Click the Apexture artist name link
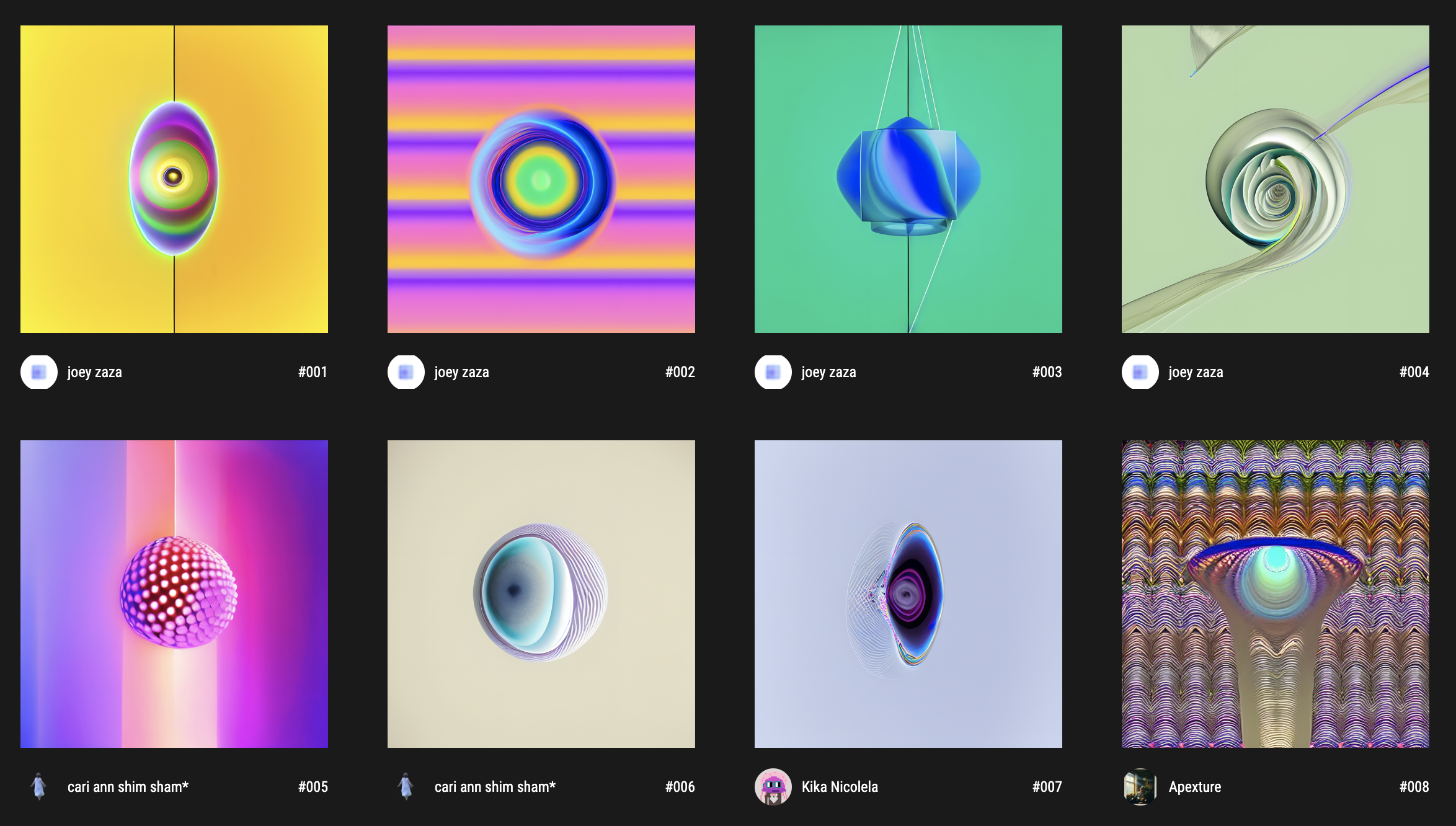Image resolution: width=1456 pixels, height=826 pixels. (1195, 787)
